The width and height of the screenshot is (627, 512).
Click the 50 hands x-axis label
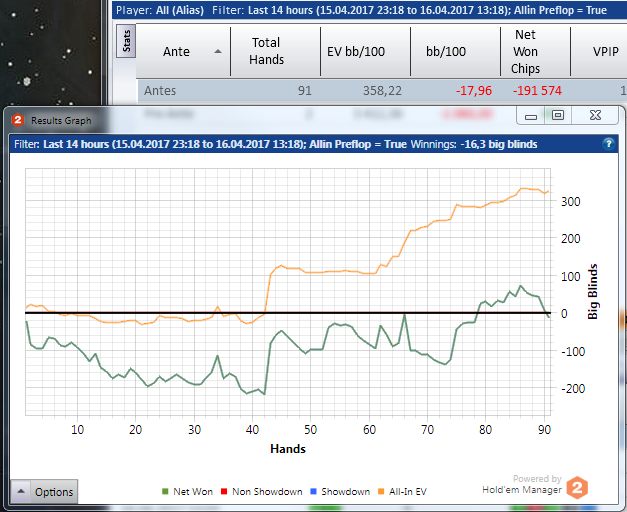click(310, 430)
